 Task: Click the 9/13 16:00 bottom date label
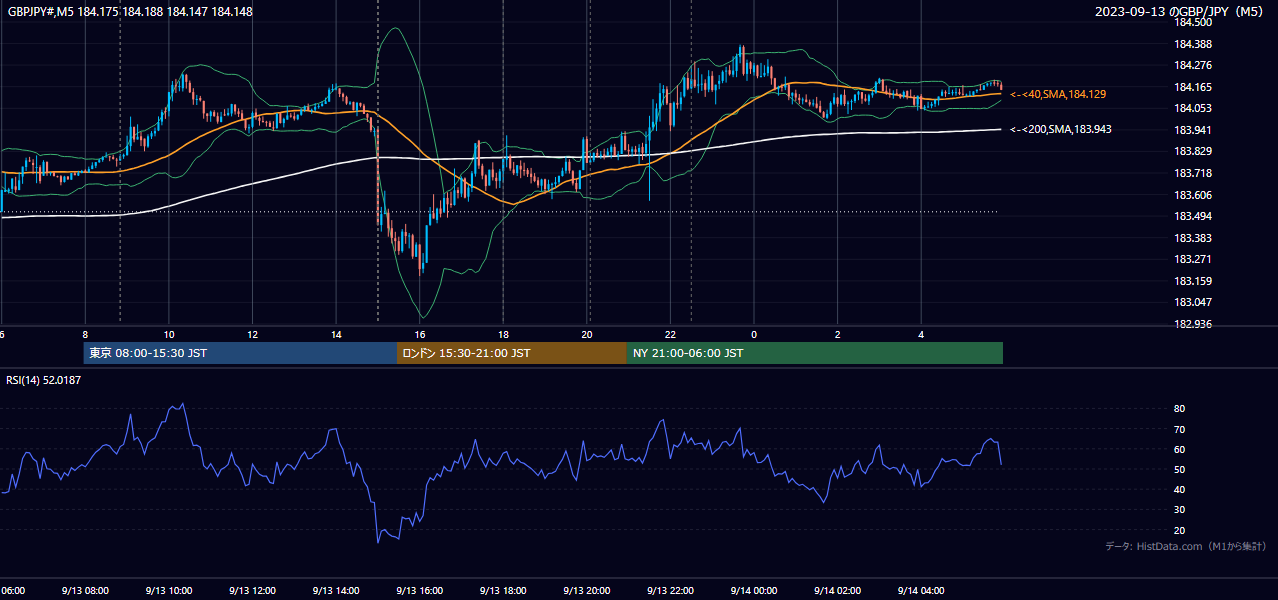[x=419, y=591]
